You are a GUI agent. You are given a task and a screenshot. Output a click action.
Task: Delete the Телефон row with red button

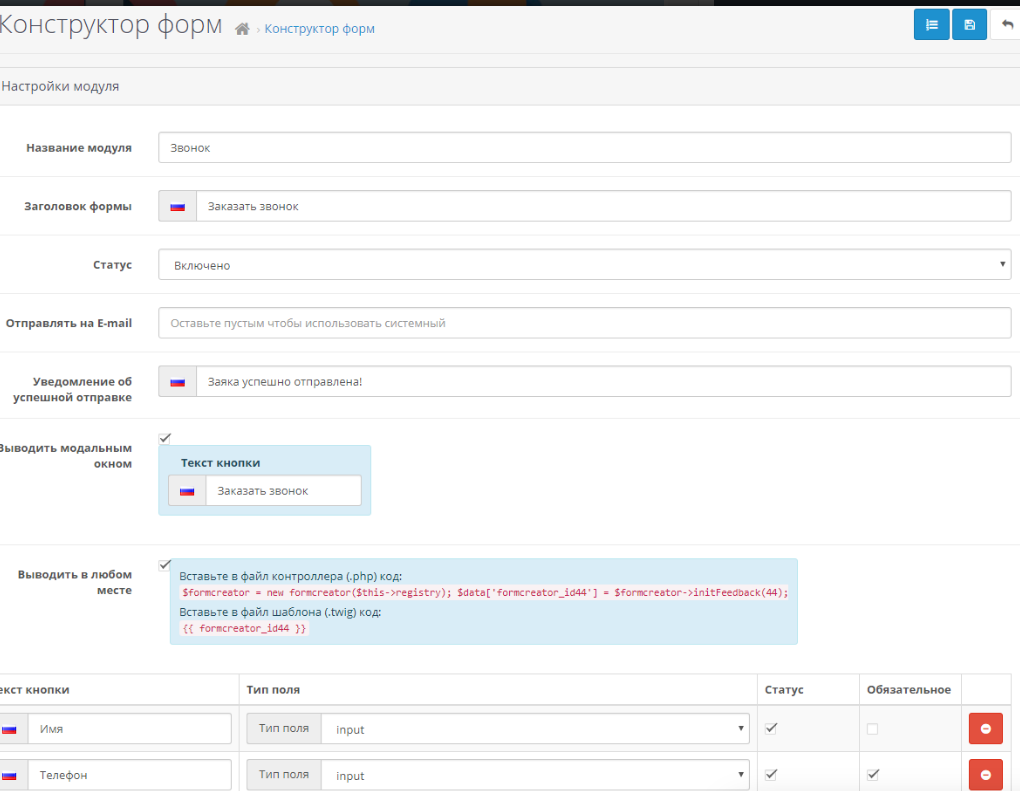(x=985, y=774)
